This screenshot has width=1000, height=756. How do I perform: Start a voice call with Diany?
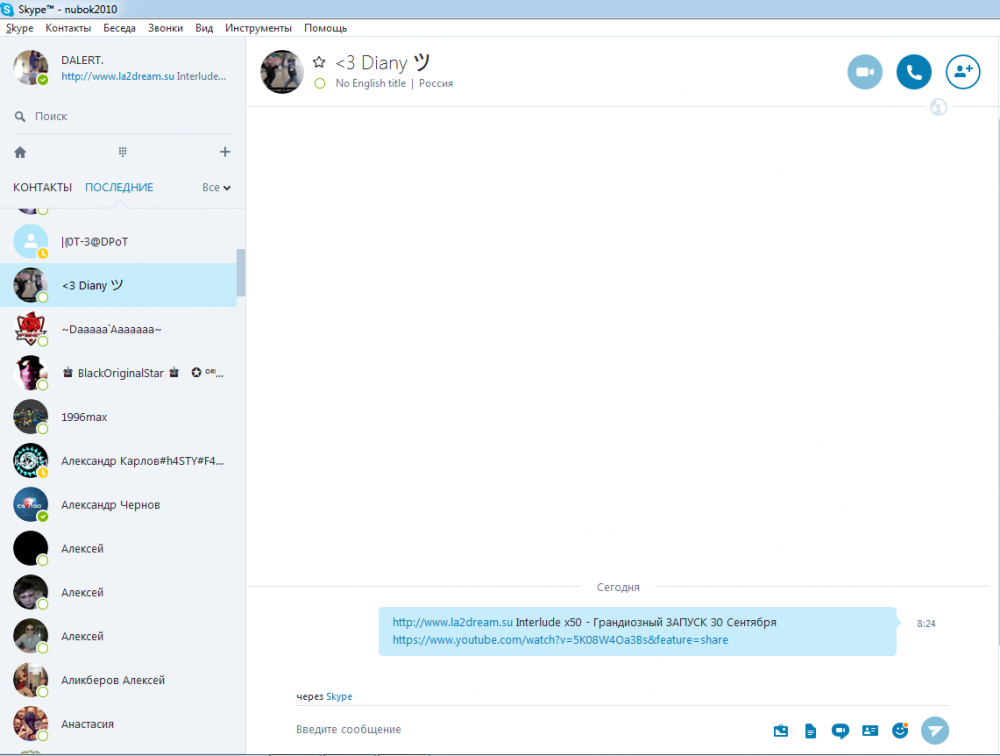click(913, 72)
